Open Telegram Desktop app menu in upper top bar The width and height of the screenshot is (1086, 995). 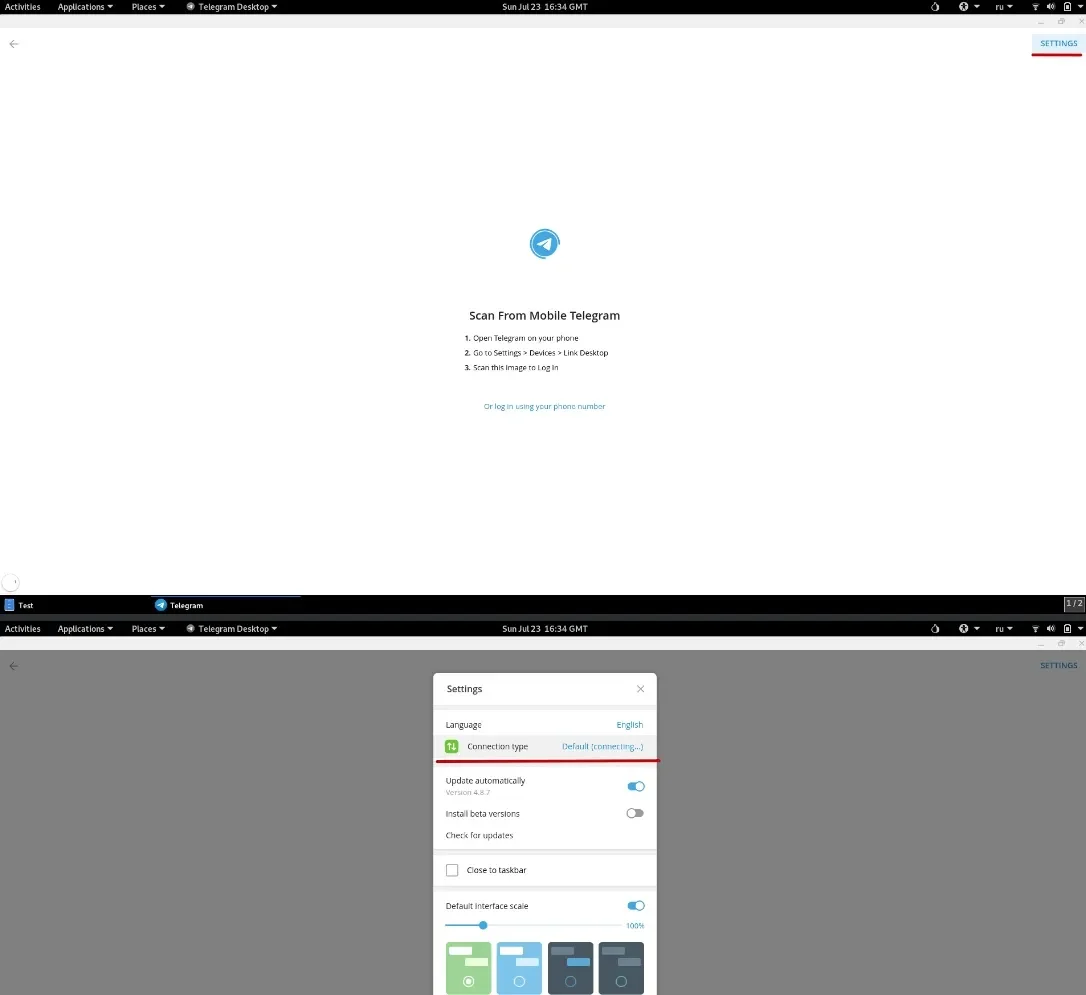[232, 7]
